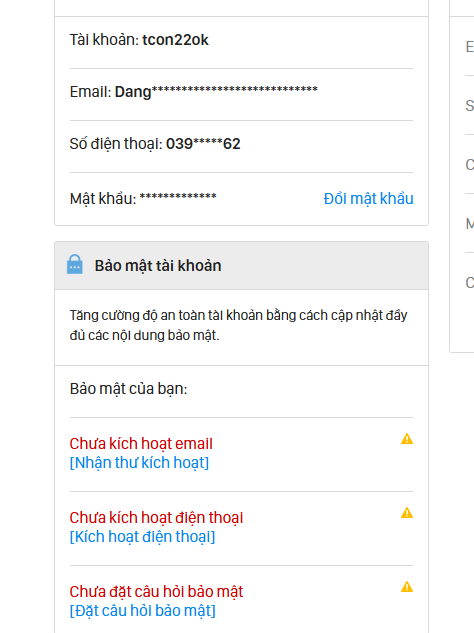Click the Bảo mật tài khoản section header
The width and height of the screenshot is (474, 633).
(x=241, y=266)
